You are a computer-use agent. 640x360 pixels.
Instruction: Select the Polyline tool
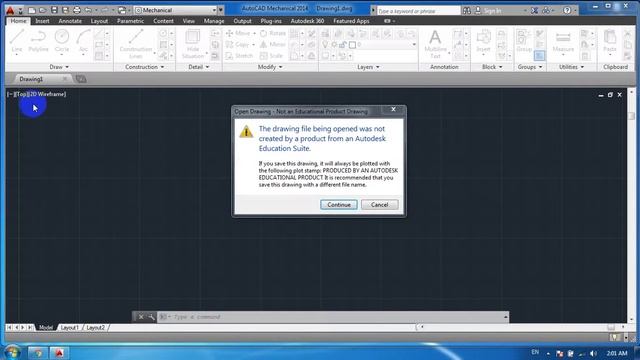click(x=38, y=41)
